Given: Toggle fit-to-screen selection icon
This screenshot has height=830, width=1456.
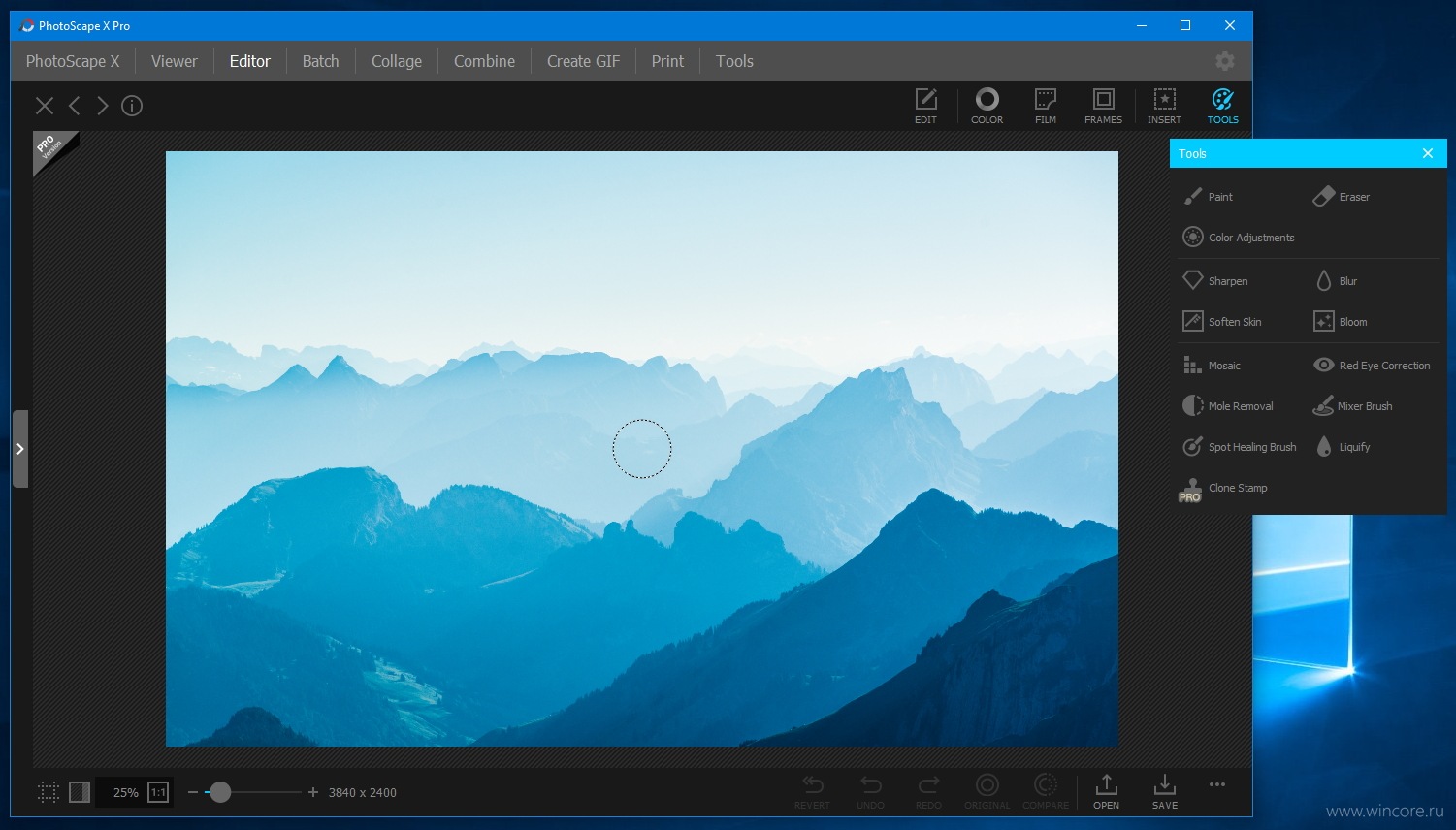Looking at the screenshot, I should tap(49, 792).
